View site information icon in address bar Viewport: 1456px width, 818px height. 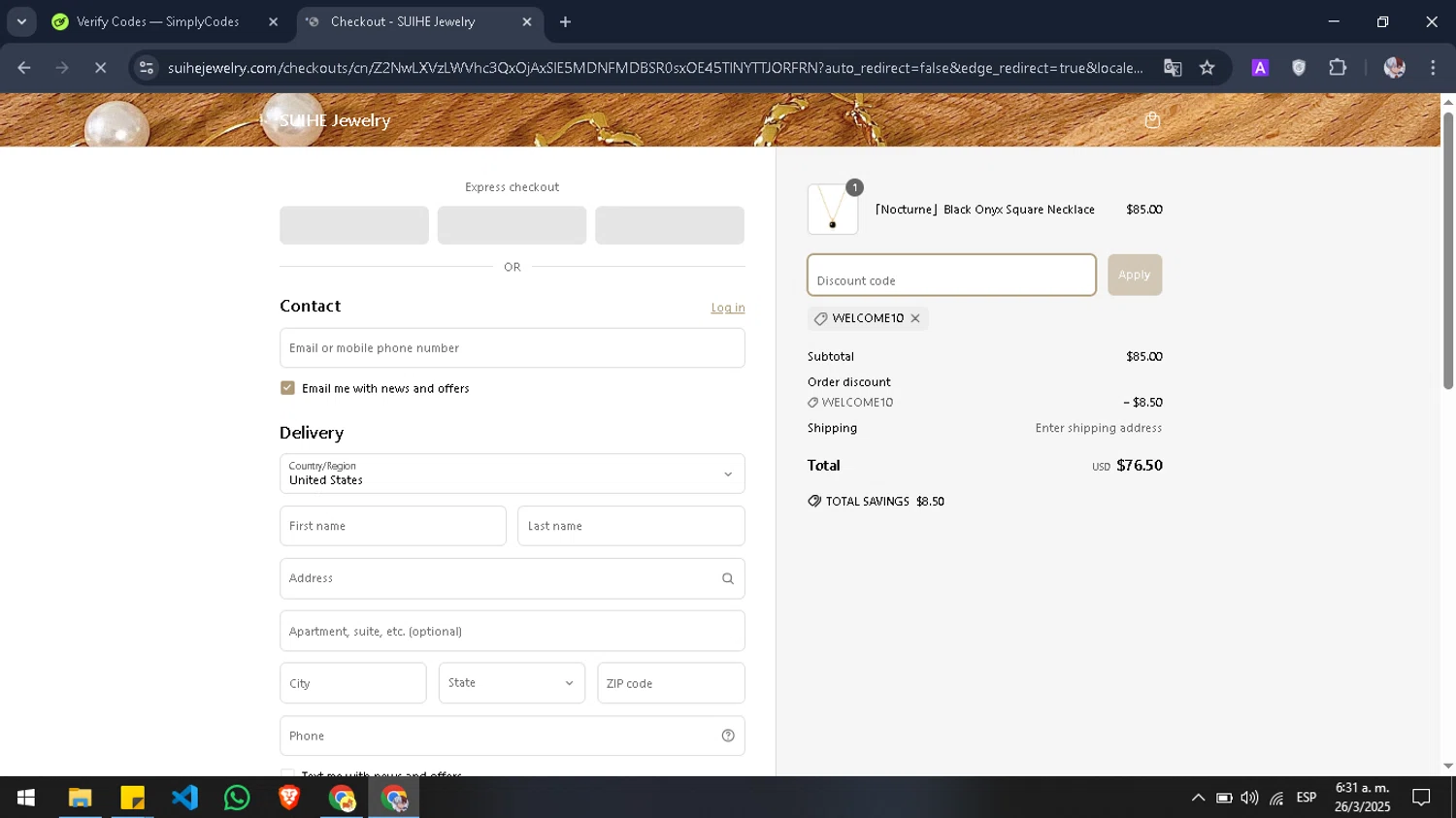147,68
